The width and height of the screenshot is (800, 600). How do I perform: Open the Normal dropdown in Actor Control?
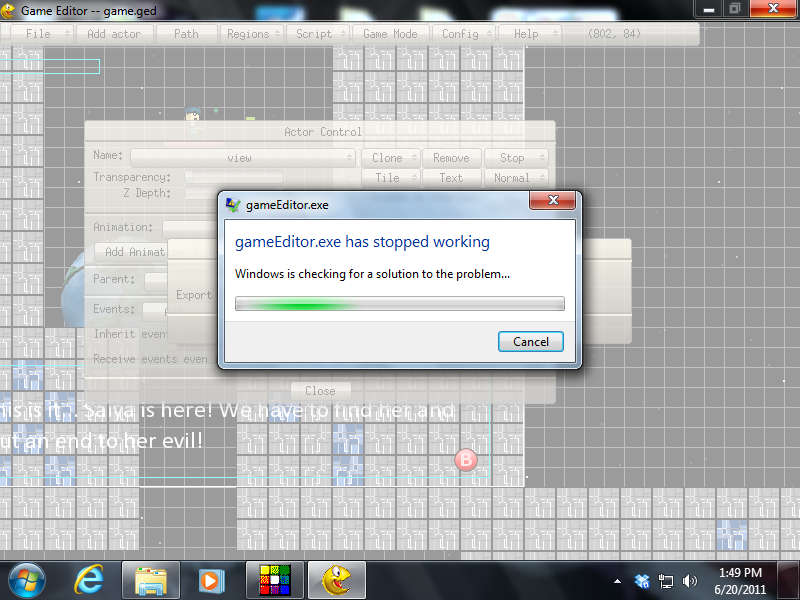coord(516,178)
